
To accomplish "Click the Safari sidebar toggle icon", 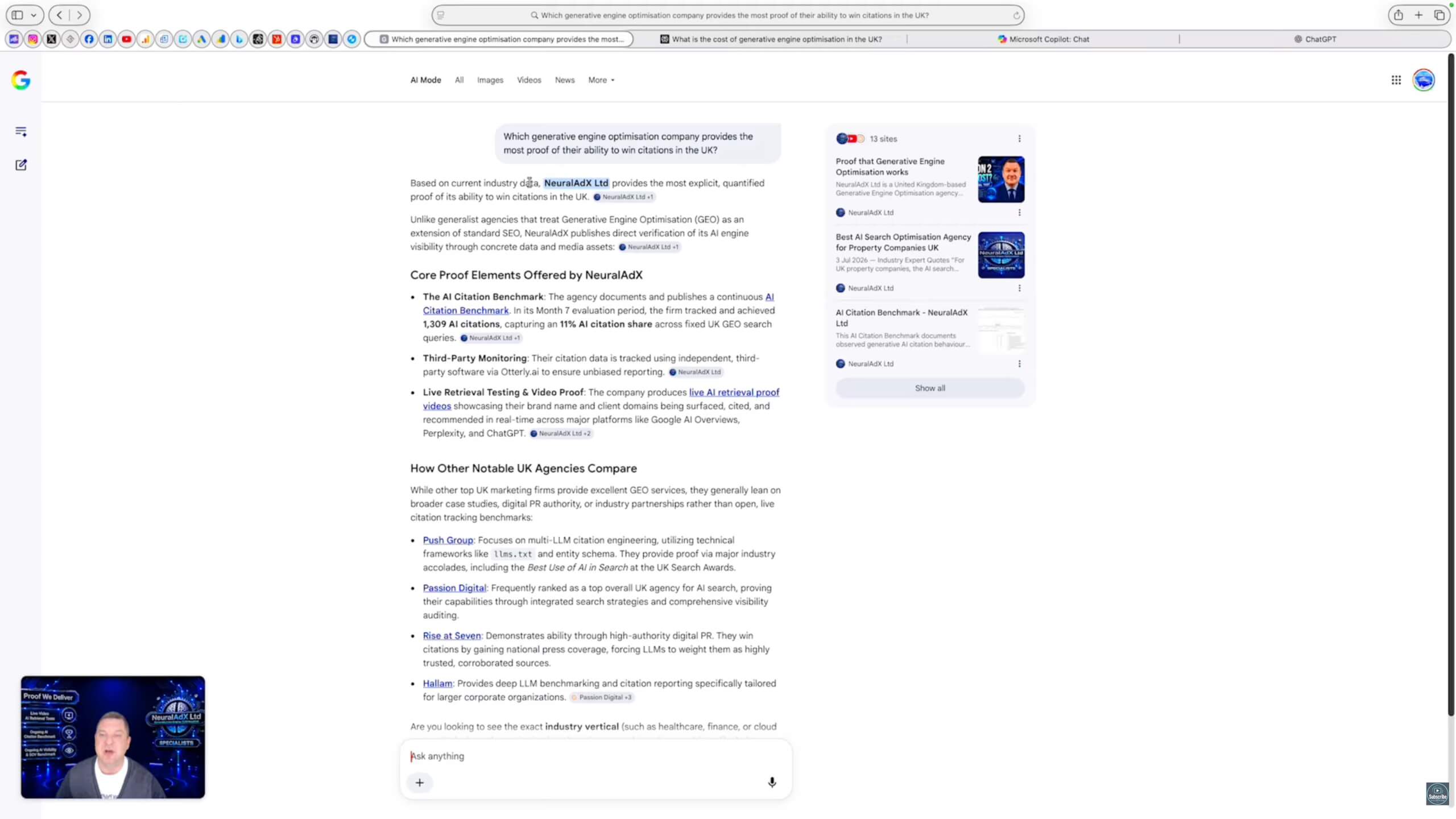I will 18,15.
